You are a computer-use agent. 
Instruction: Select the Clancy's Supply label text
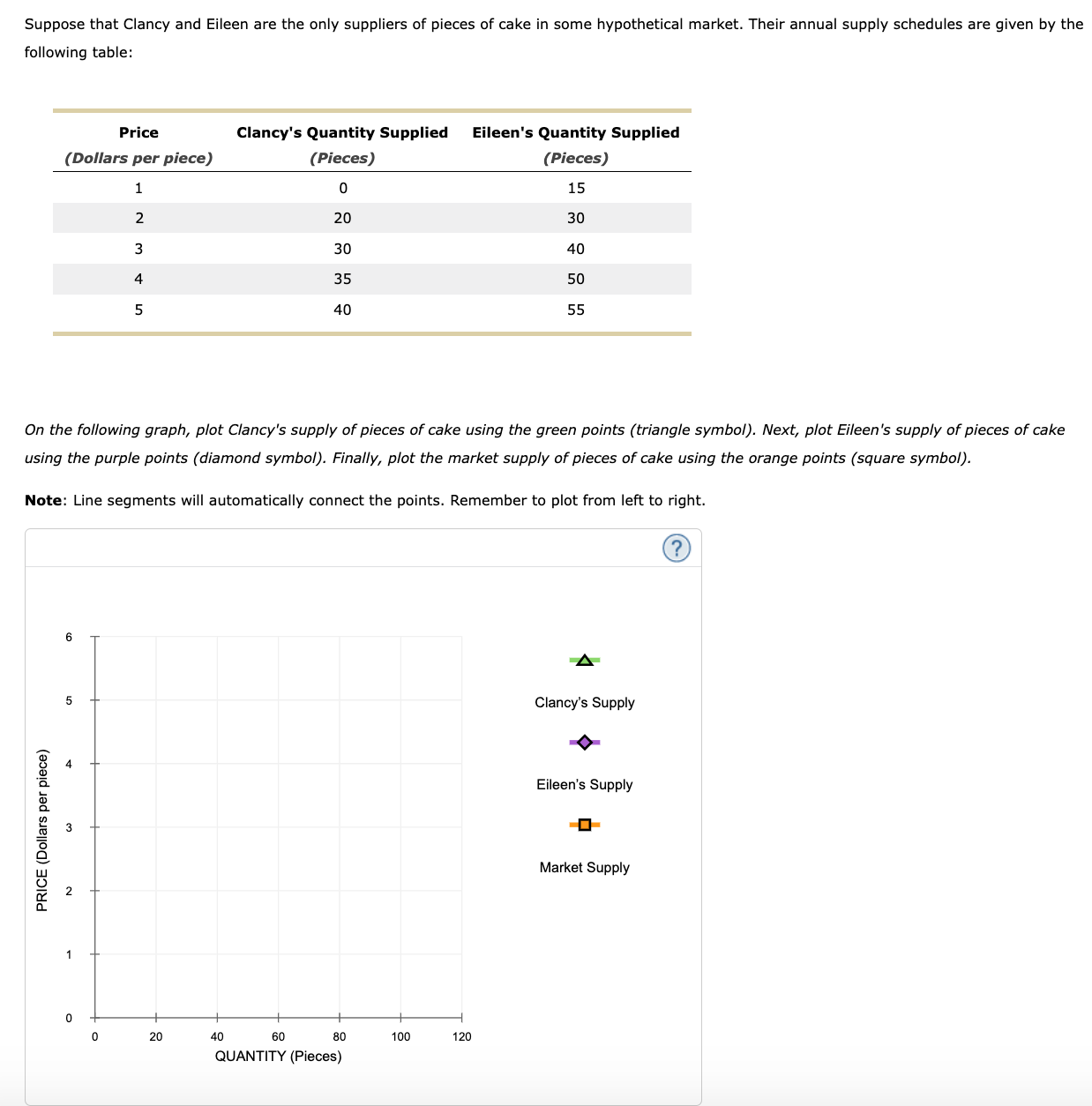pos(584,702)
